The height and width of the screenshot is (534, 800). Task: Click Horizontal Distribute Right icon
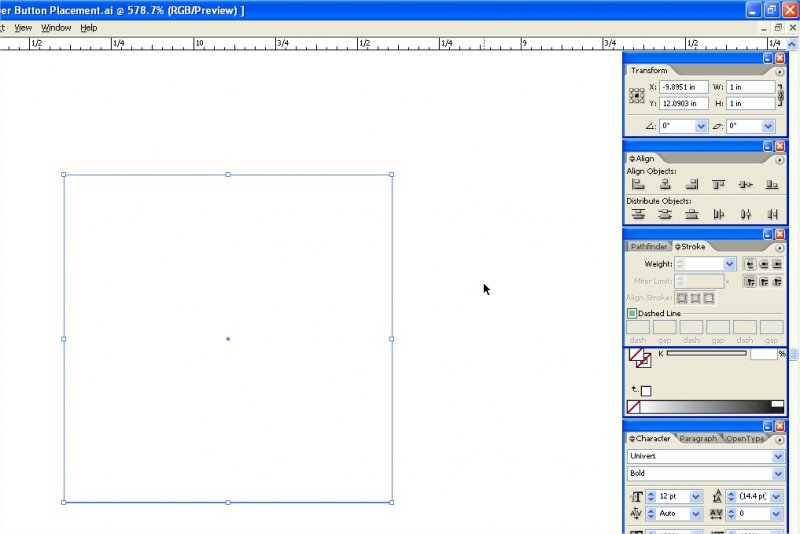(x=772, y=214)
